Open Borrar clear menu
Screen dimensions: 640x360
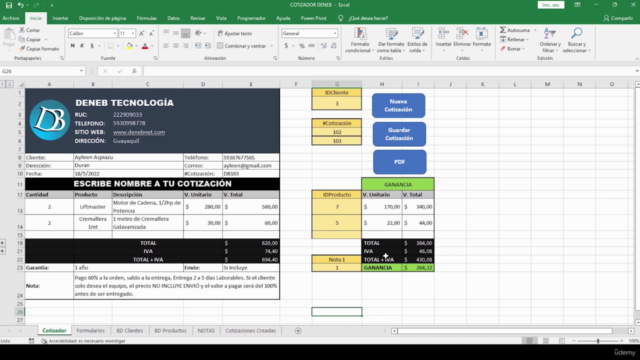512,49
